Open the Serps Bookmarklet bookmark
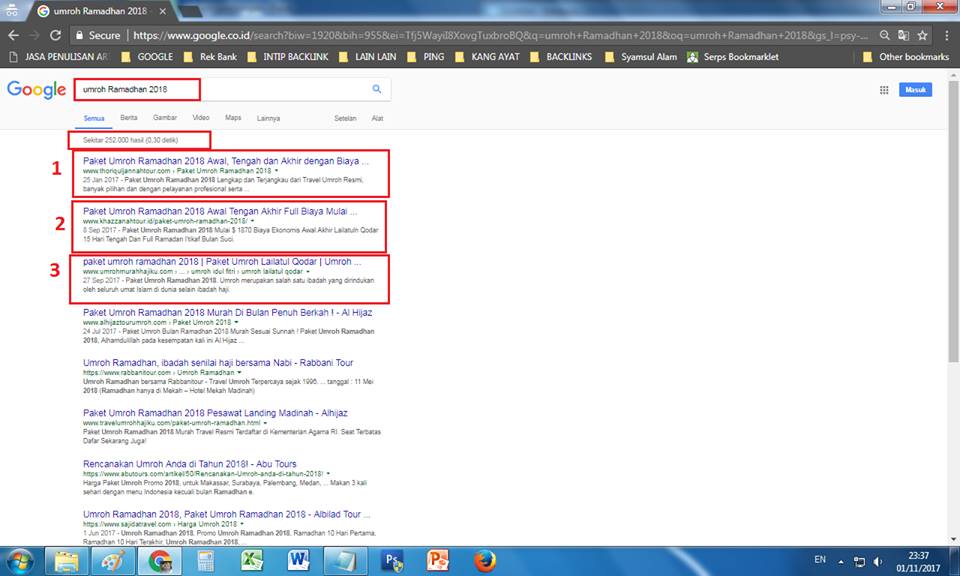The width and height of the screenshot is (960, 576). [733, 57]
